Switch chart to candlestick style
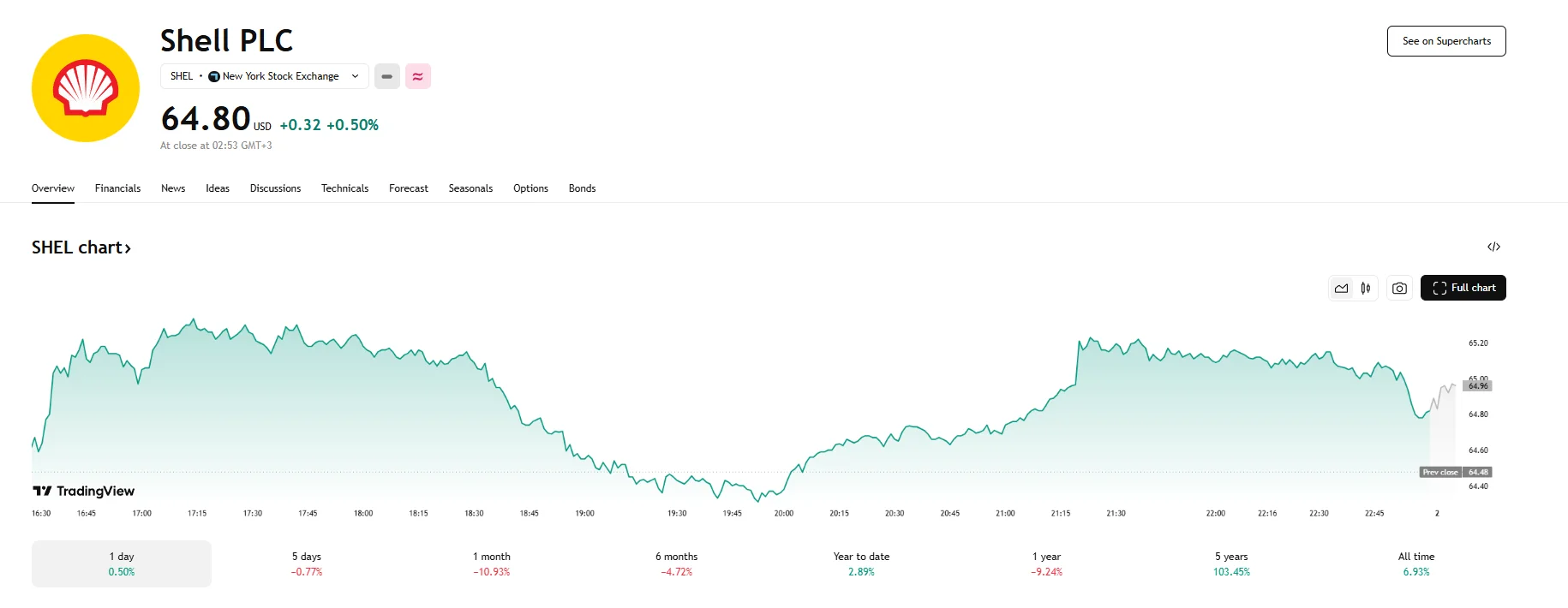Viewport: 1568px width, 608px height. click(x=1366, y=289)
